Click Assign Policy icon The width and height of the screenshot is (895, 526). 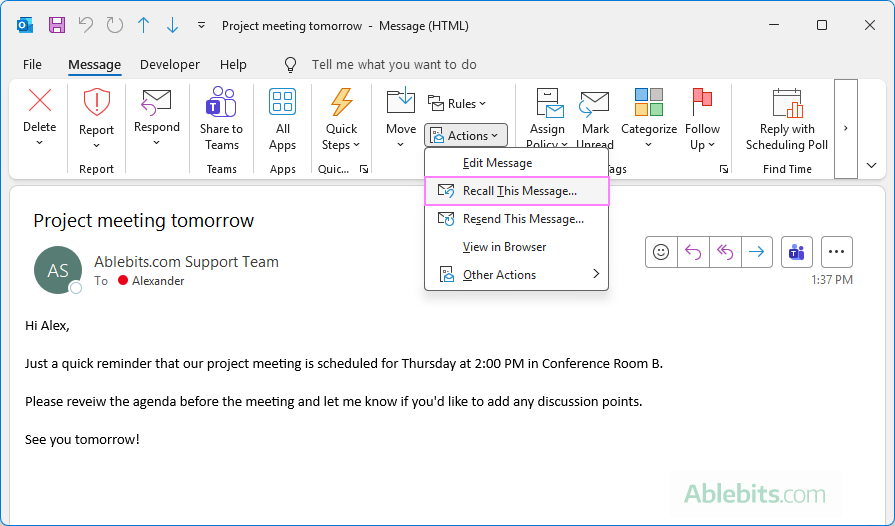click(x=548, y=103)
